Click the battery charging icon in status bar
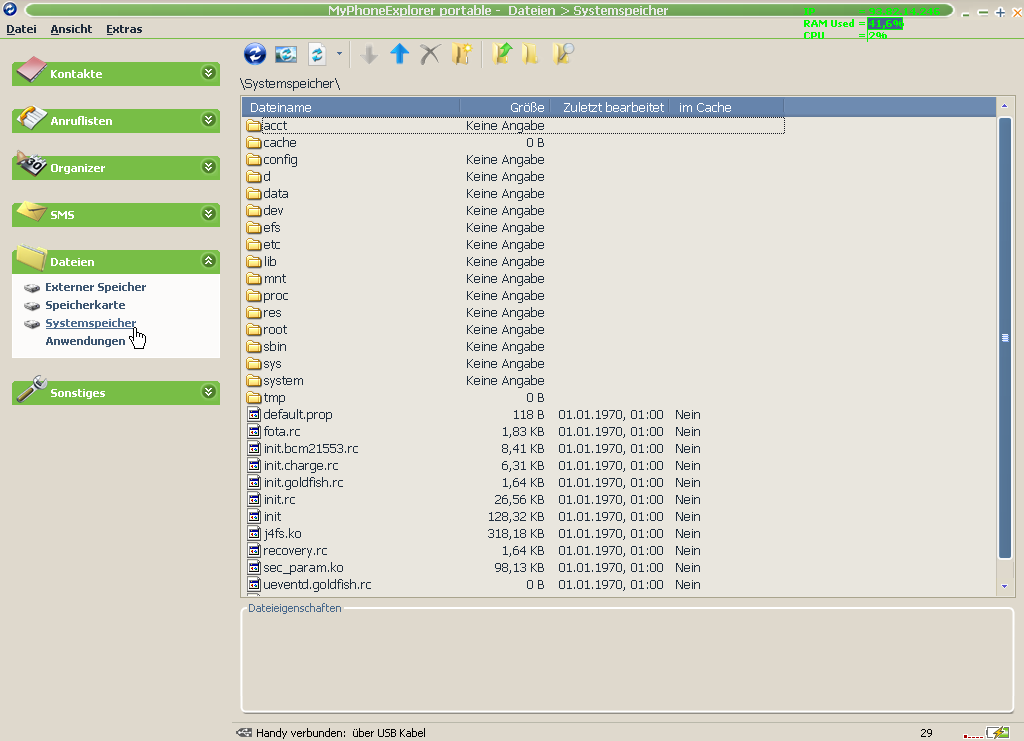Screen dimensions: 1024x741 pos(997,733)
